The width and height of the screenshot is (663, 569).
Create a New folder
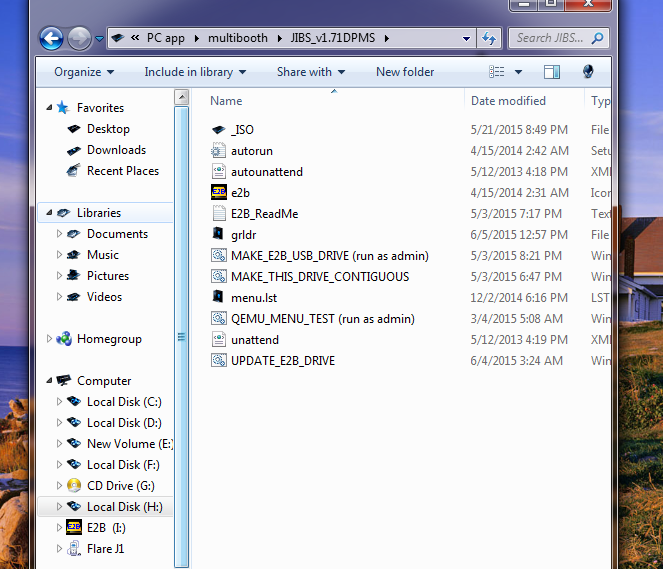405,72
